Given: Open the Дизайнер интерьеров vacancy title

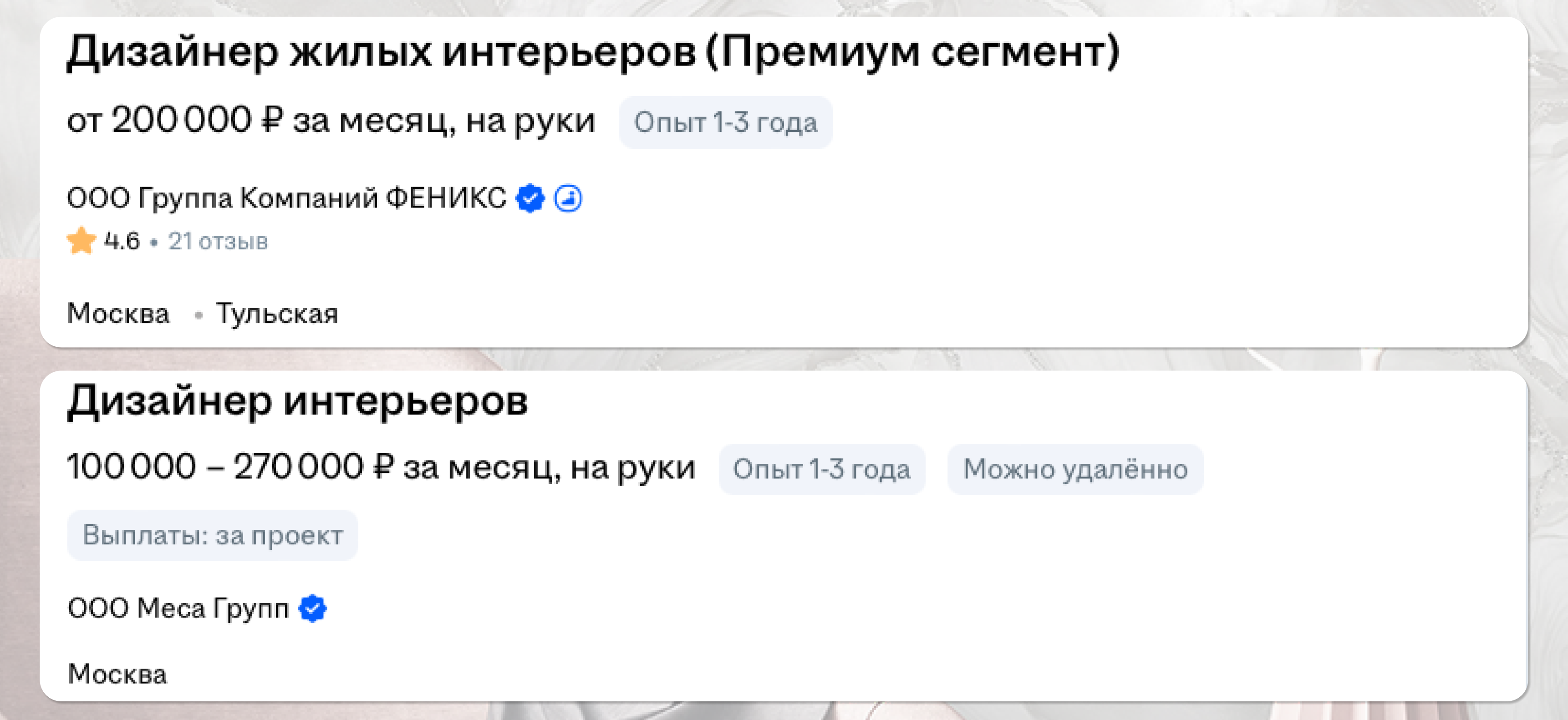Looking at the screenshot, I should point(298,402).
